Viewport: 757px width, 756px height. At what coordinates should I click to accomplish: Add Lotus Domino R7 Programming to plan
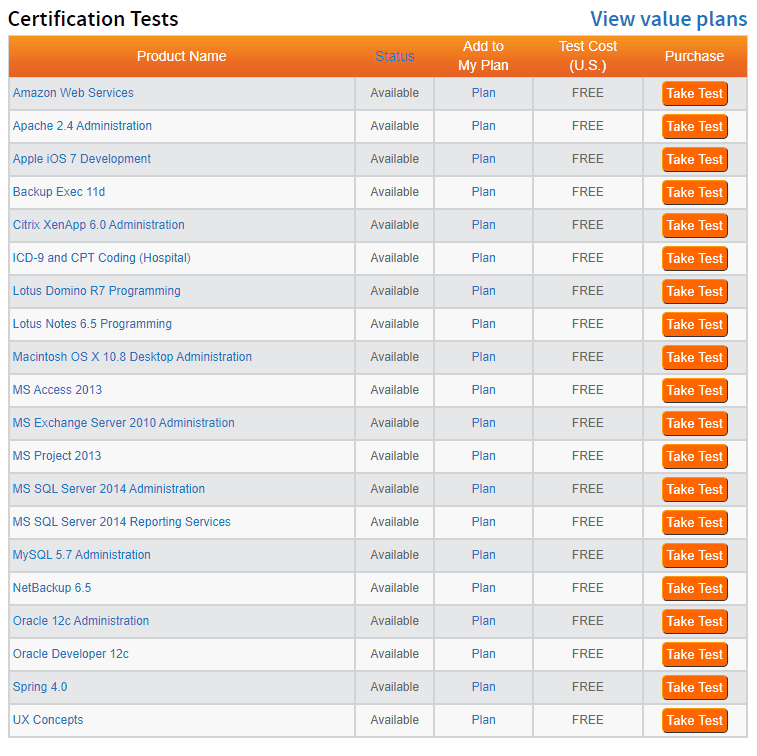click(x=483, y=291)
